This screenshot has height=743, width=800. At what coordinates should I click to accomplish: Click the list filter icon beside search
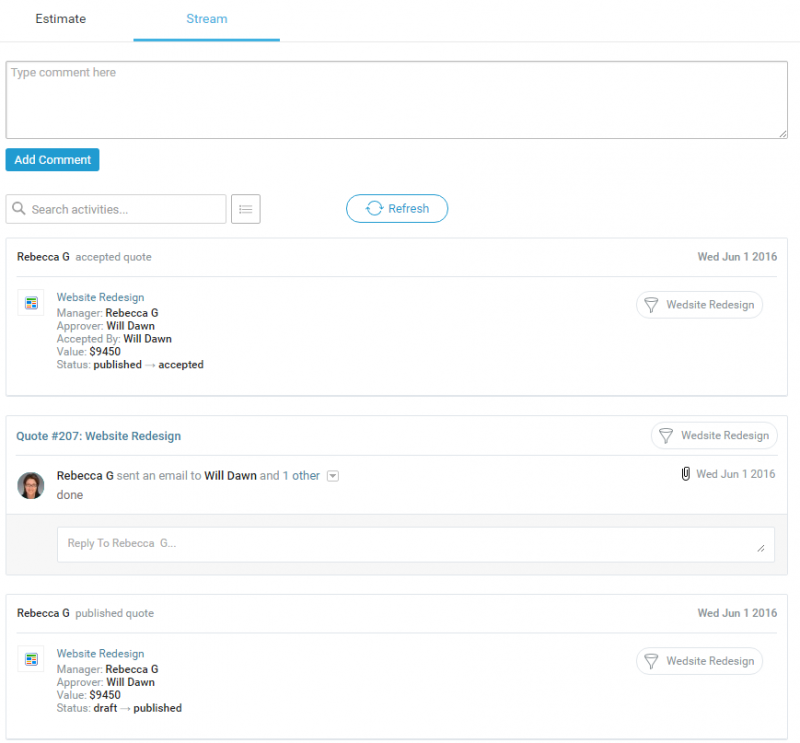pyautogui.click(x=246, y=209)
